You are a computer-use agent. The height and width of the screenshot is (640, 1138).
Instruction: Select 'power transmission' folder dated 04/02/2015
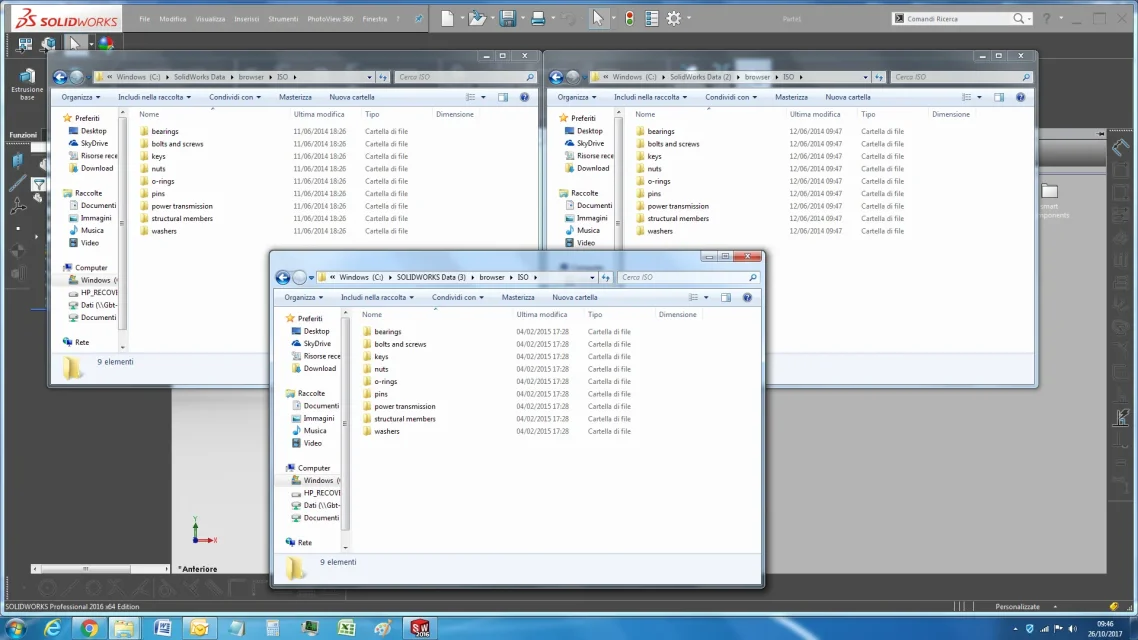[404, 406]
